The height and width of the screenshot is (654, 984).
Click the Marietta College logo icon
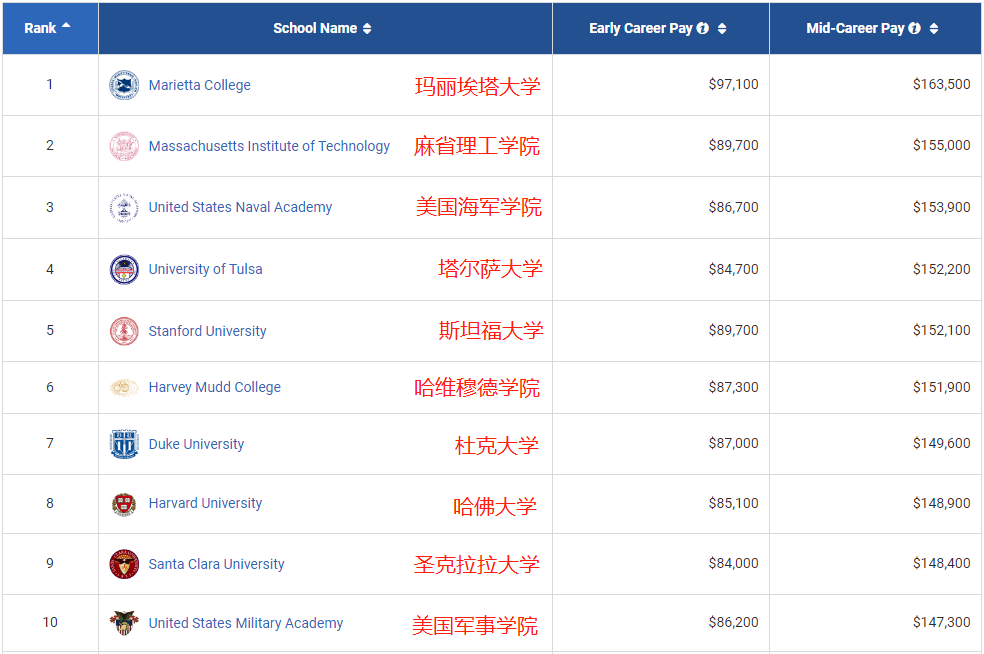pyautogui.click(x=124, y=85)
